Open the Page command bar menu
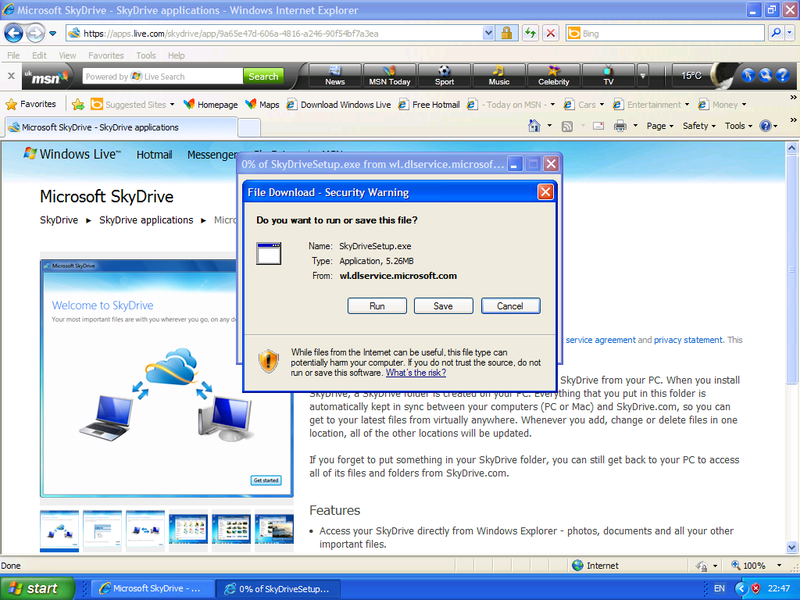This screenshot has height=600, width=800. [660, 126]
